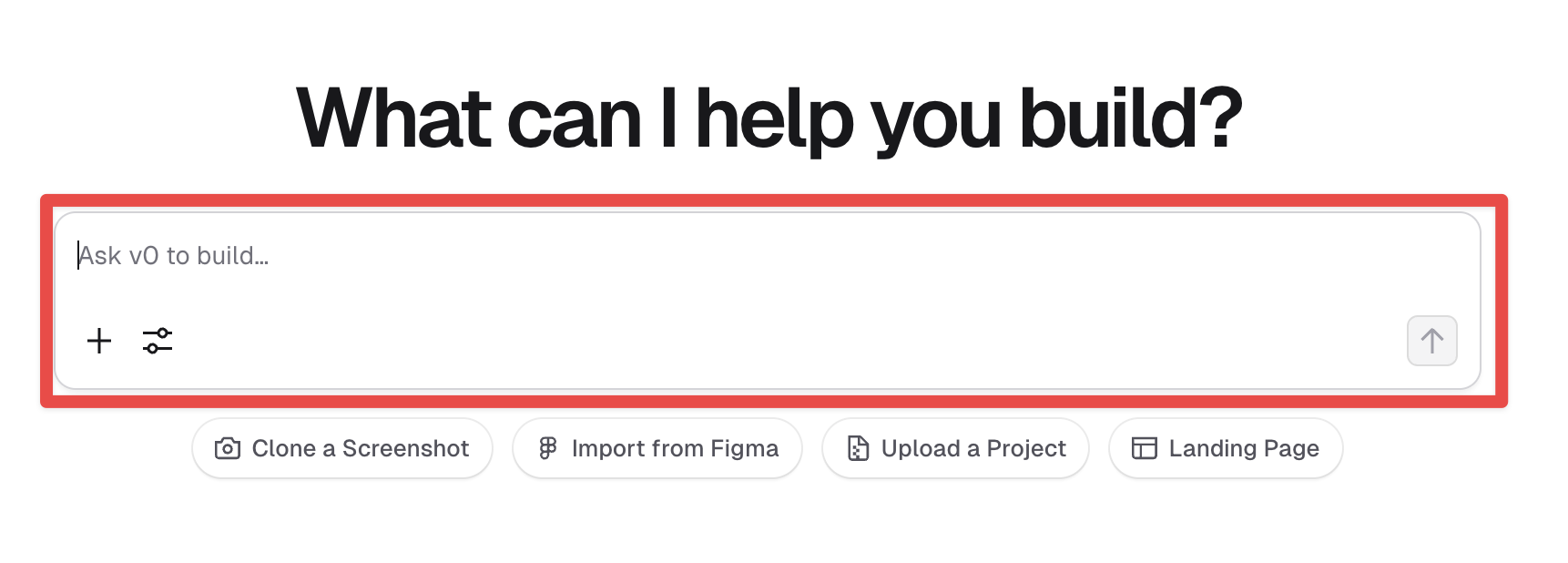Open the prompt settings sliders icon

(158, 341)
